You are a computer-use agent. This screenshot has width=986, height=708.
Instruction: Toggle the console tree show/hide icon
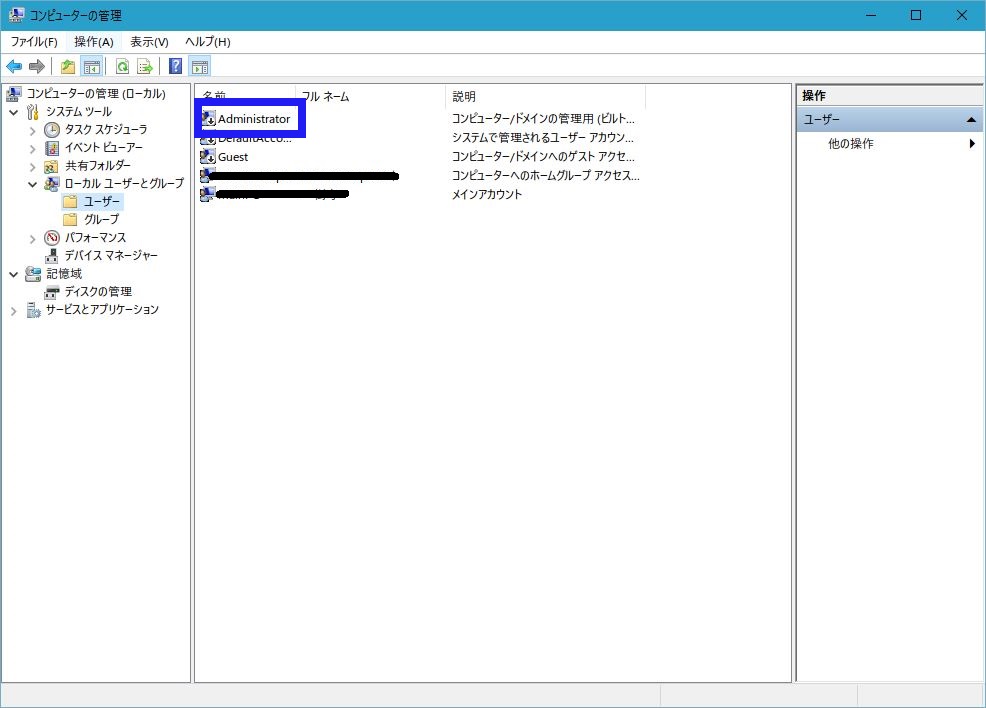click(92, 66)
